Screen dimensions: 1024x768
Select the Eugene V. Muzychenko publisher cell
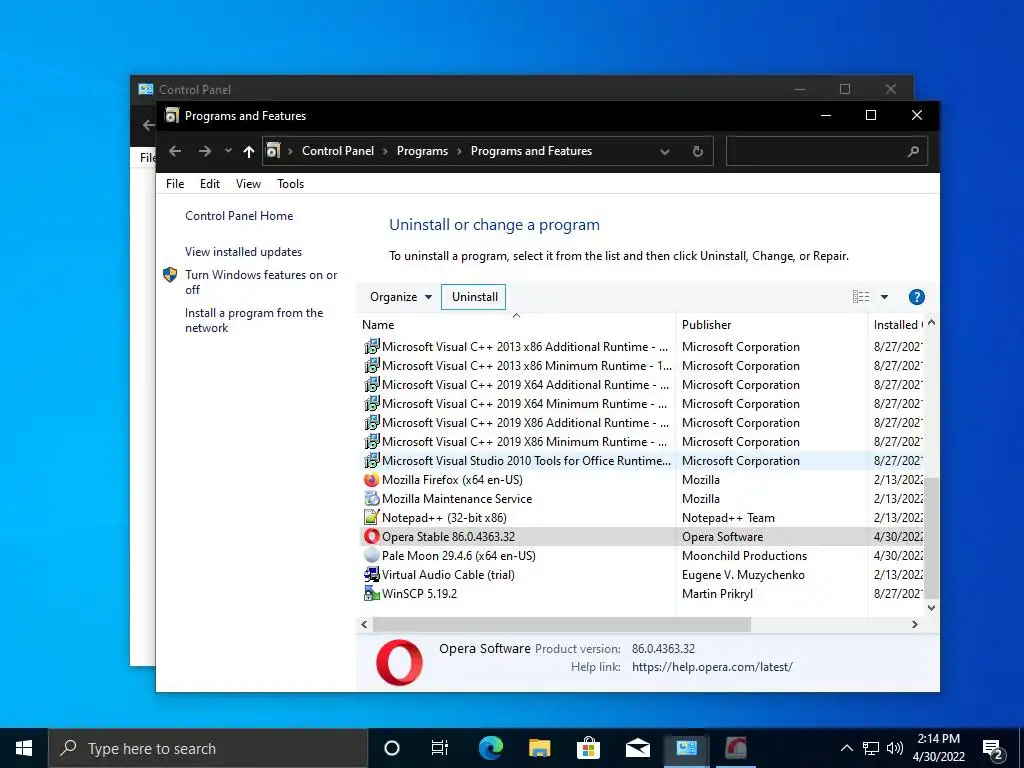[x=743, y=575]
